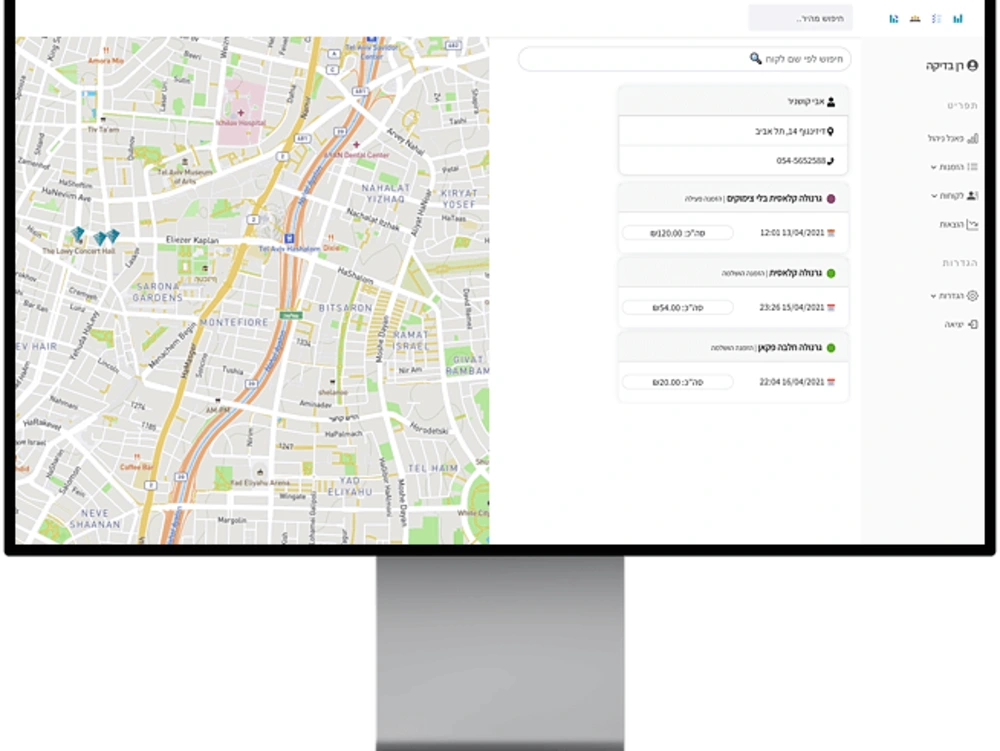1000x751 pixels.
Task: Click the leftmost teal delivery marker on map
Action: pos(78,235)
